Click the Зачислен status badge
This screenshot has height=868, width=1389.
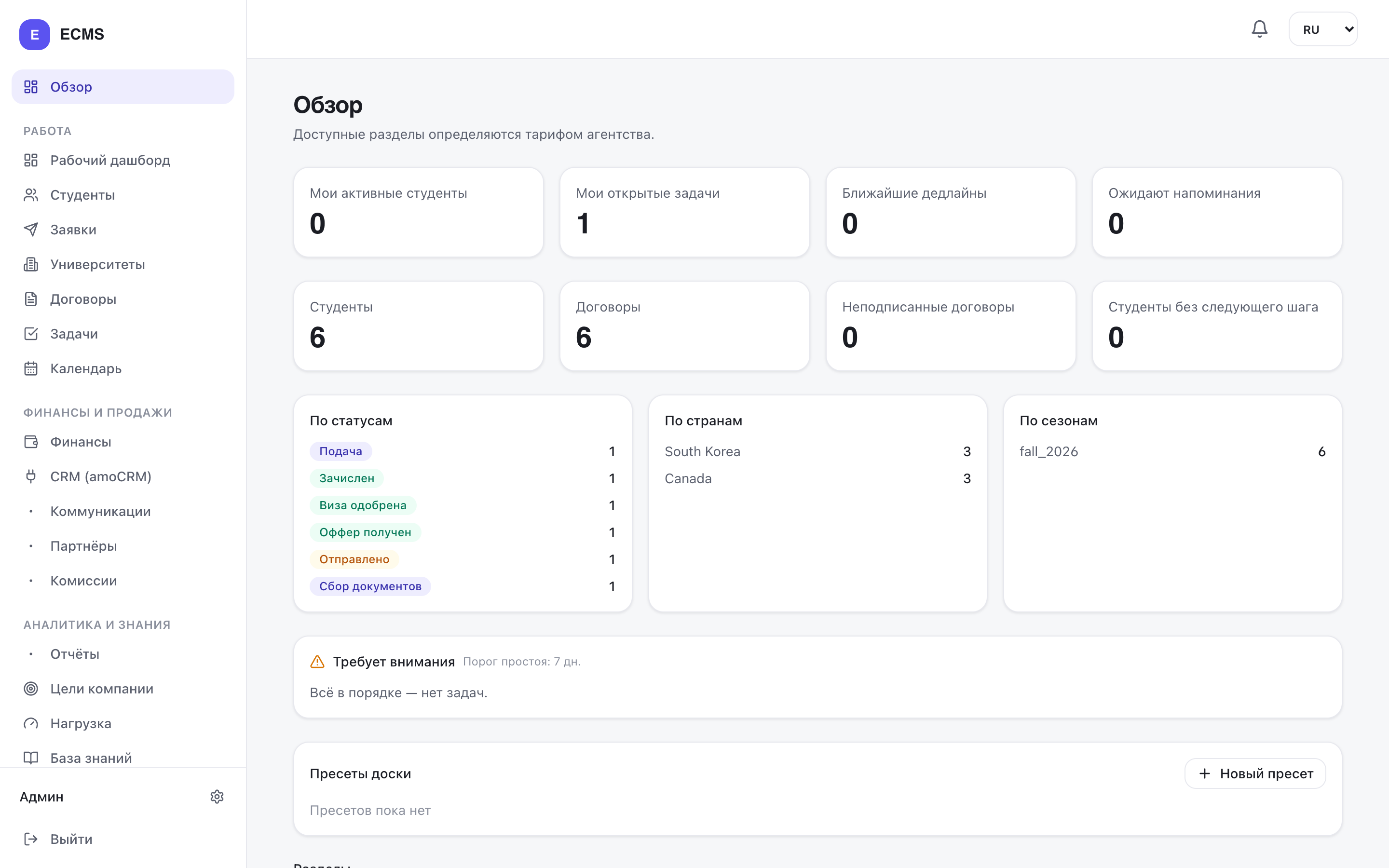(347, 478)
